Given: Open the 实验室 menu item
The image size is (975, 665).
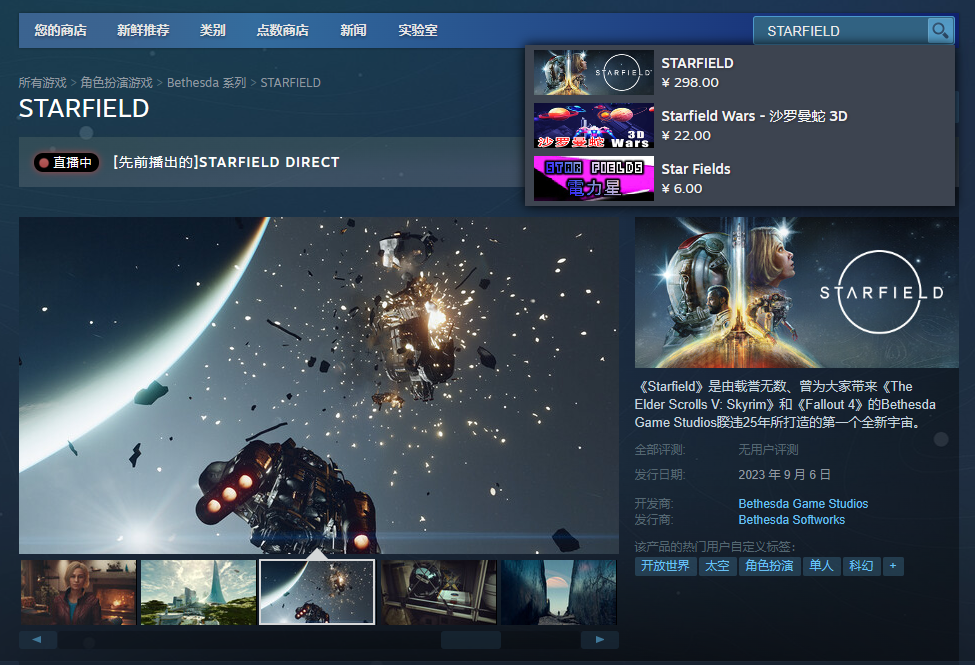Looking at the screenshot, I should [x=418, y=30].
